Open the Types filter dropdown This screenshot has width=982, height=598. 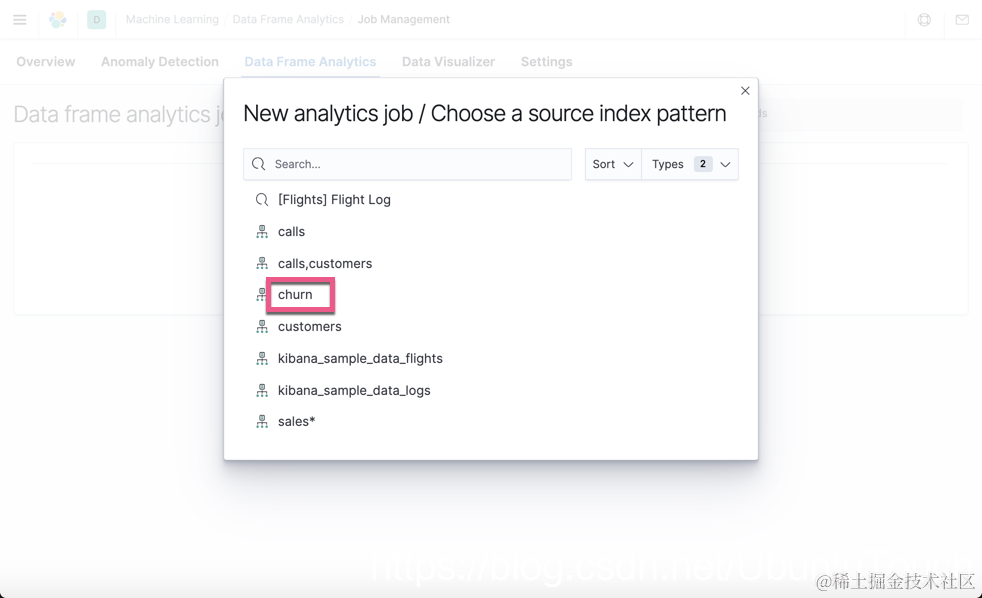[x=690, y=164]
